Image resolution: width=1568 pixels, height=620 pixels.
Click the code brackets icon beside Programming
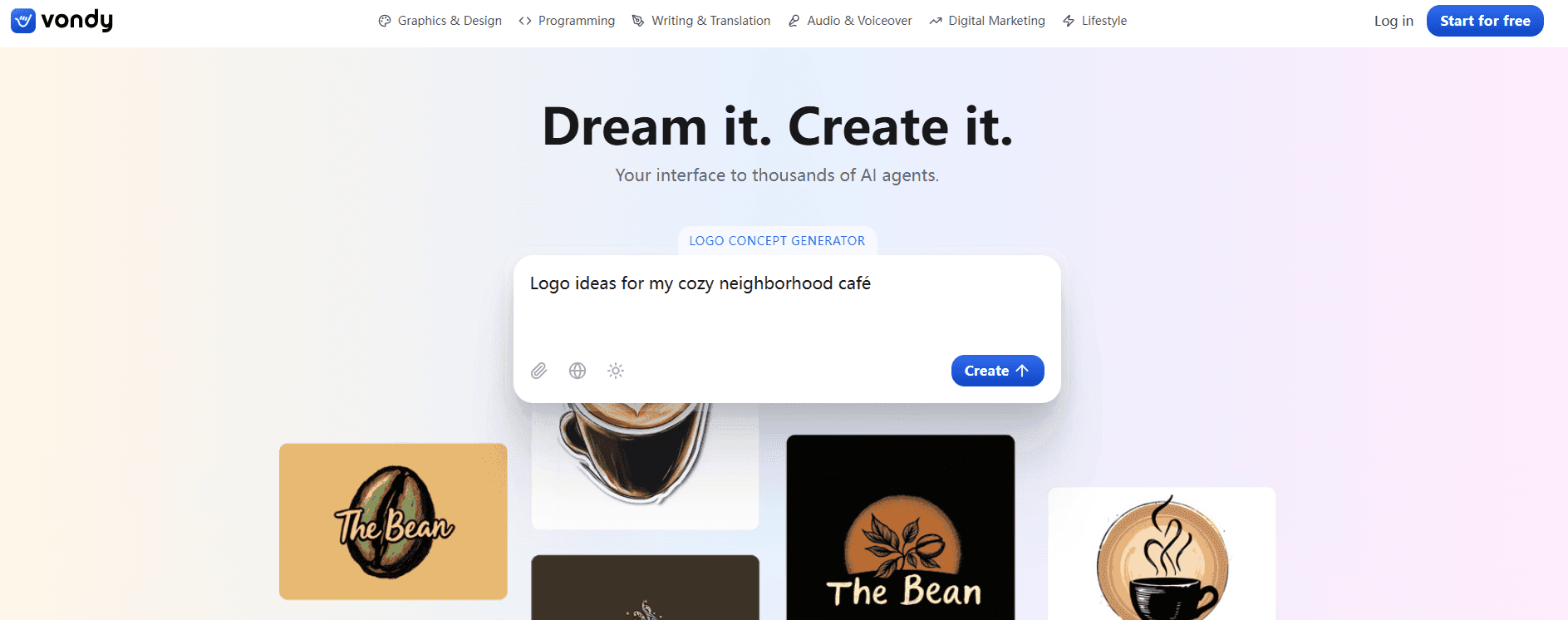(525, 21)
